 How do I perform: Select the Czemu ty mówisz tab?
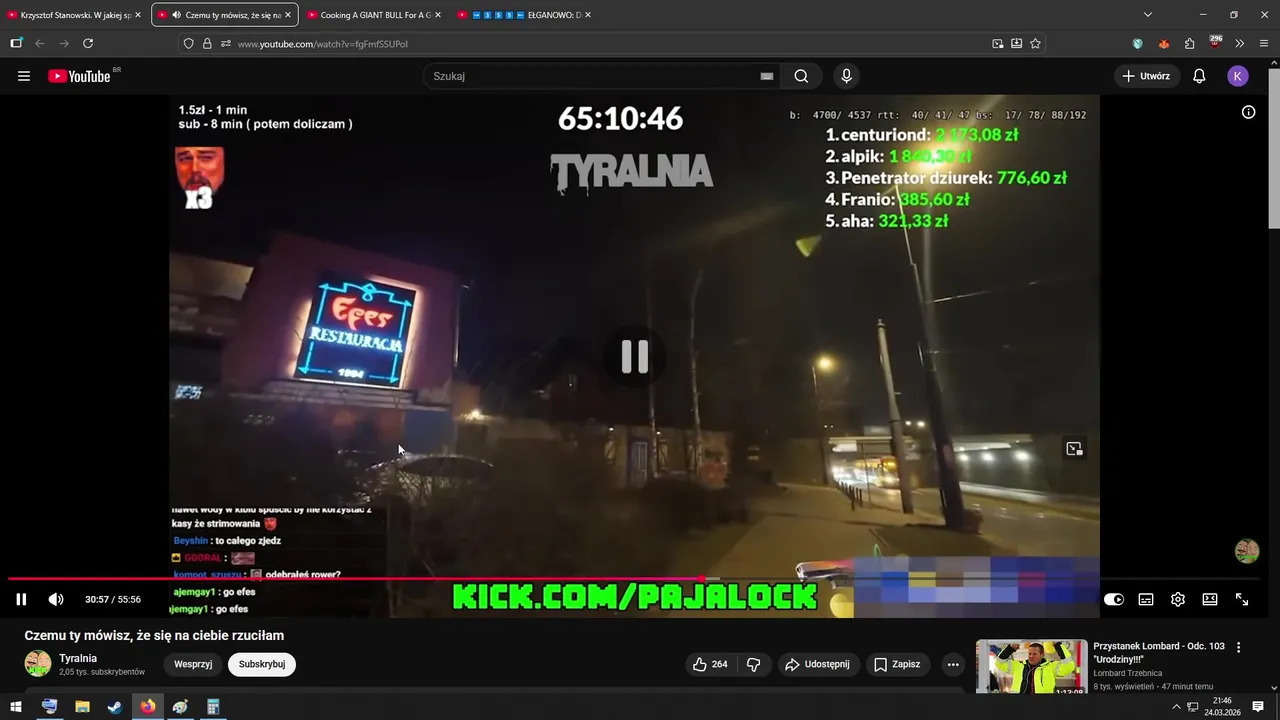225,15
